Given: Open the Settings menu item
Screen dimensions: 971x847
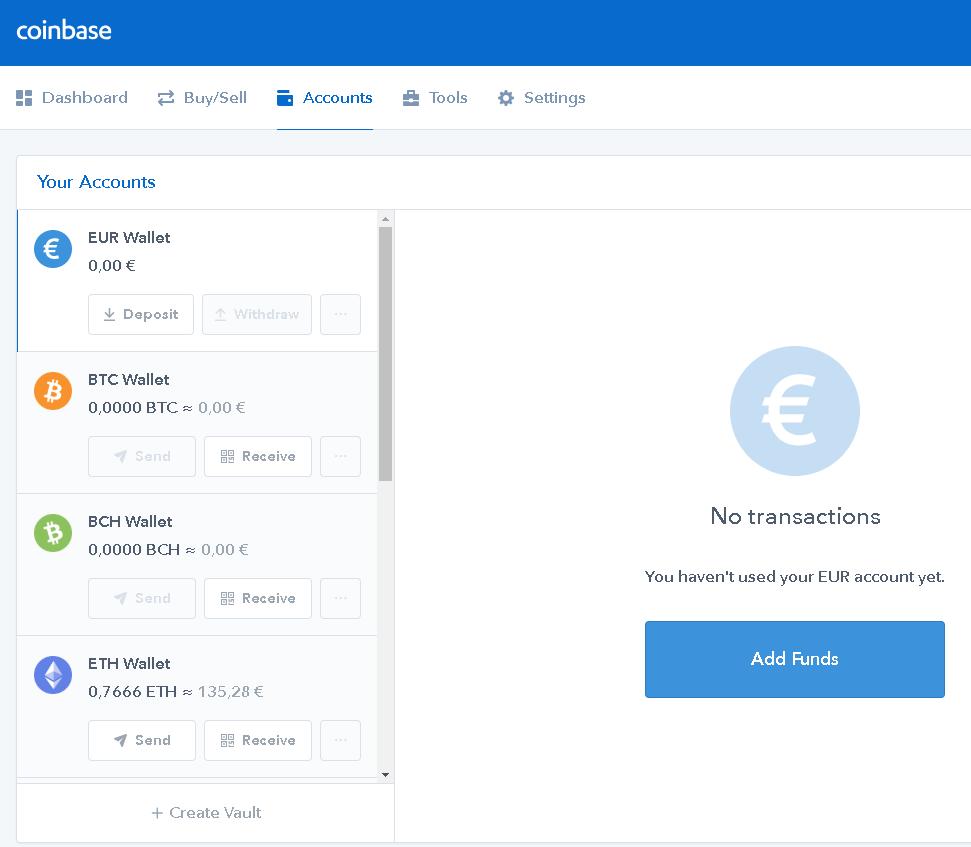Looking at the screenshot, I should click(x=541, y=97).
